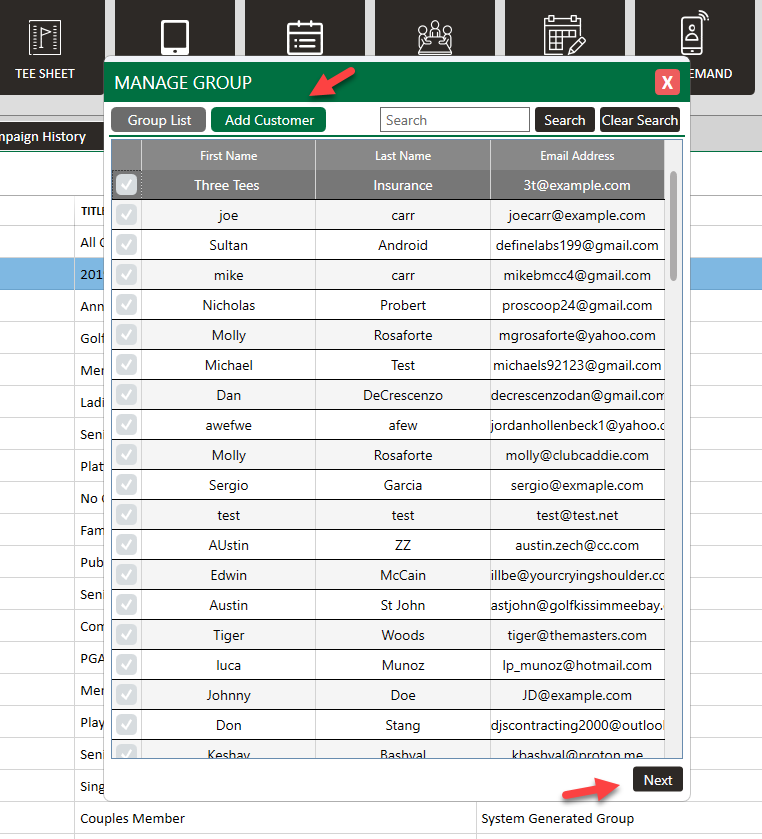Click the Next button

(x=658, y=780)
